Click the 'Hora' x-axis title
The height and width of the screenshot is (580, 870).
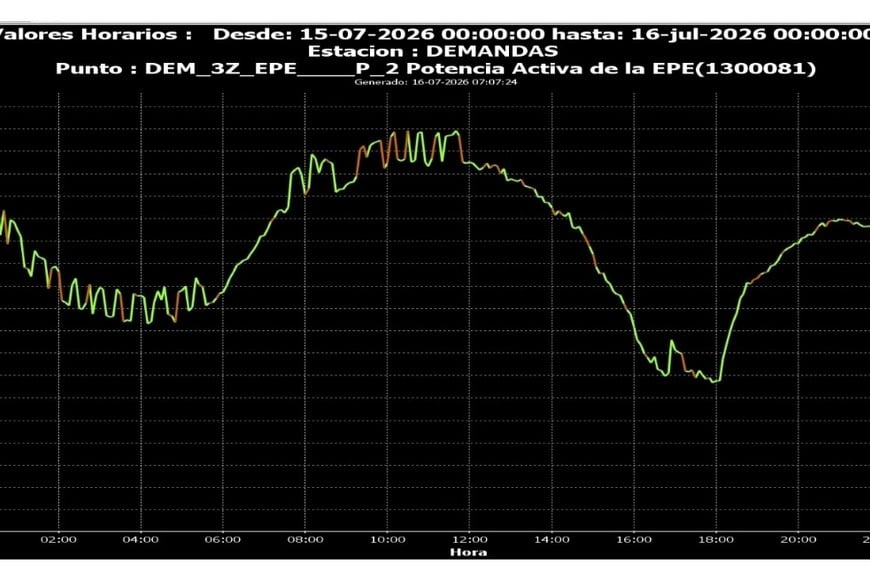468,552
